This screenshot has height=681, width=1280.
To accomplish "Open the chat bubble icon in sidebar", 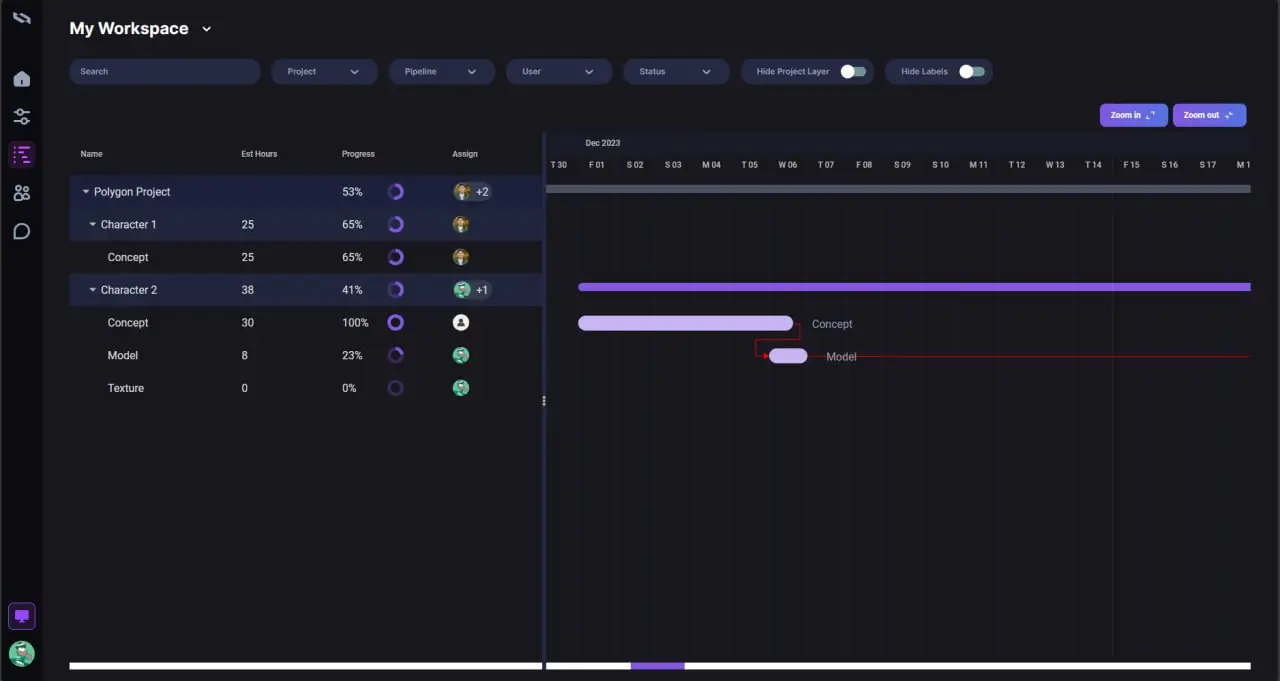I will 21,232.
